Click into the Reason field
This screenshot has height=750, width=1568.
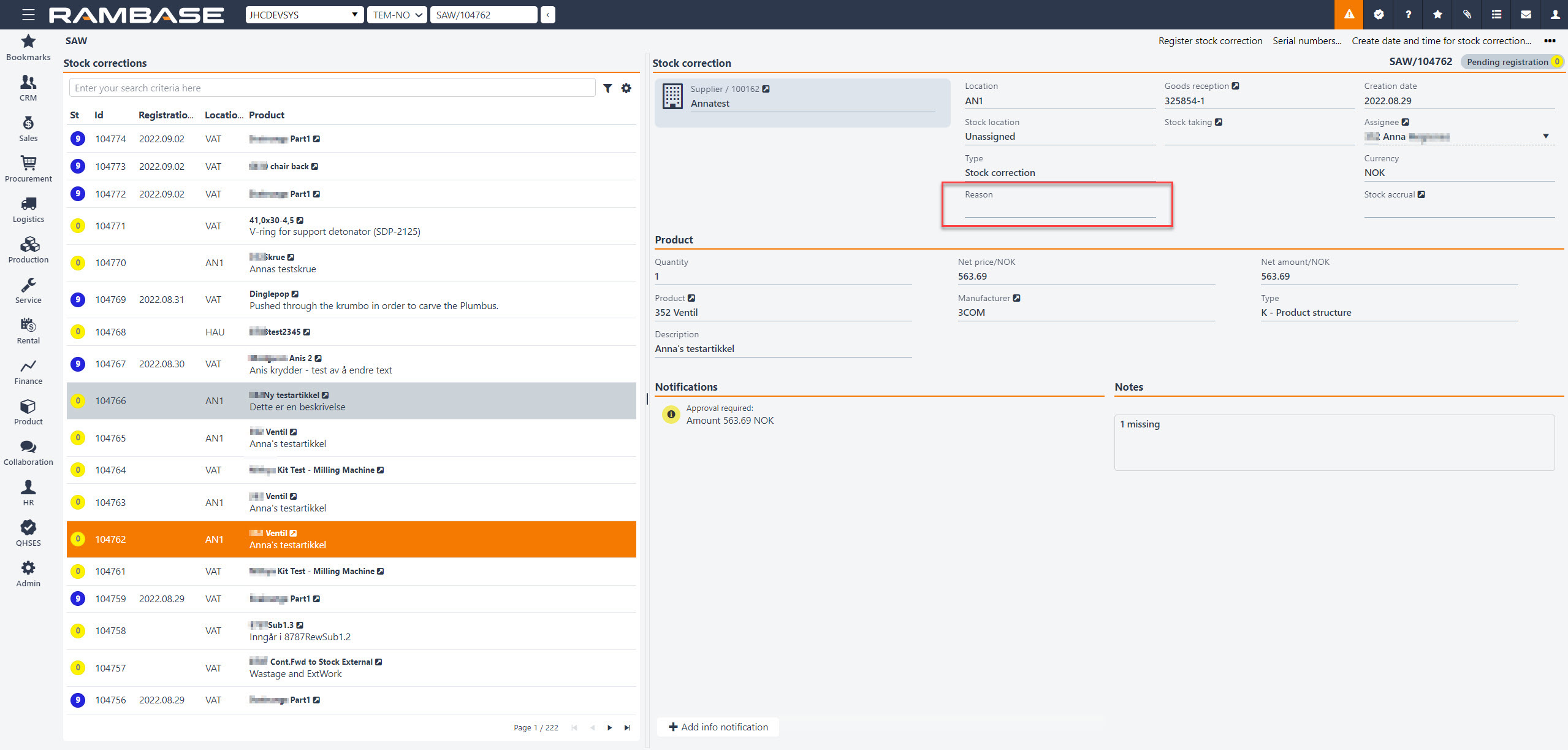tap(1059, 210)
